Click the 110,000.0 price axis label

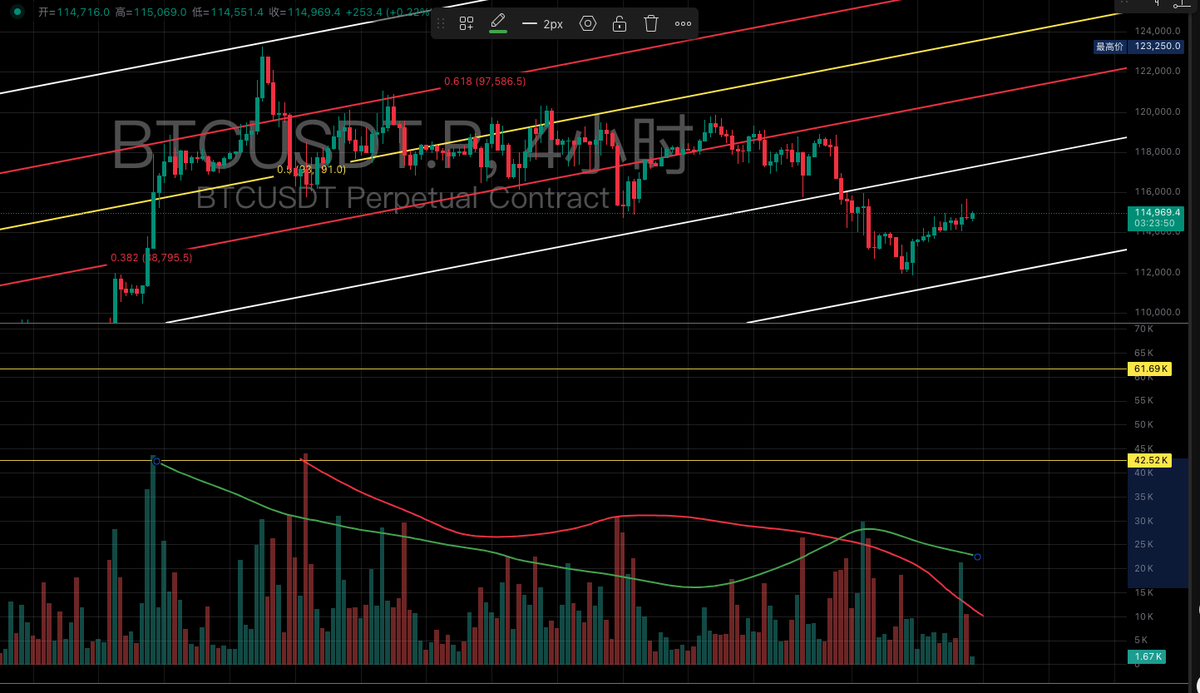(x=1158, y=312)
